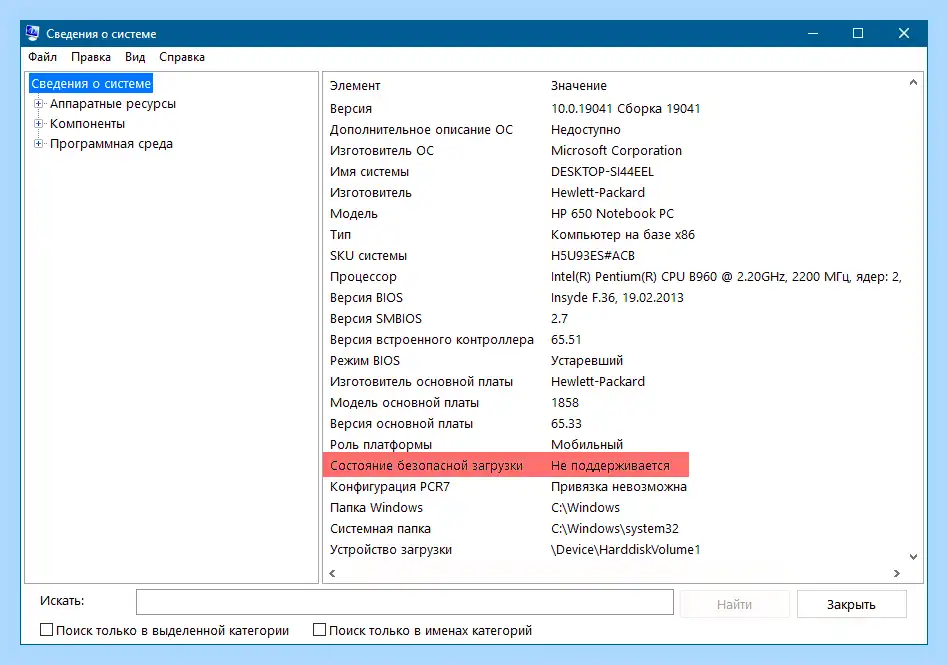This screenshot has width=948, height=665.
Task: Click the value HP 650 Notebook PC
Action: click(x=612, y=213)
